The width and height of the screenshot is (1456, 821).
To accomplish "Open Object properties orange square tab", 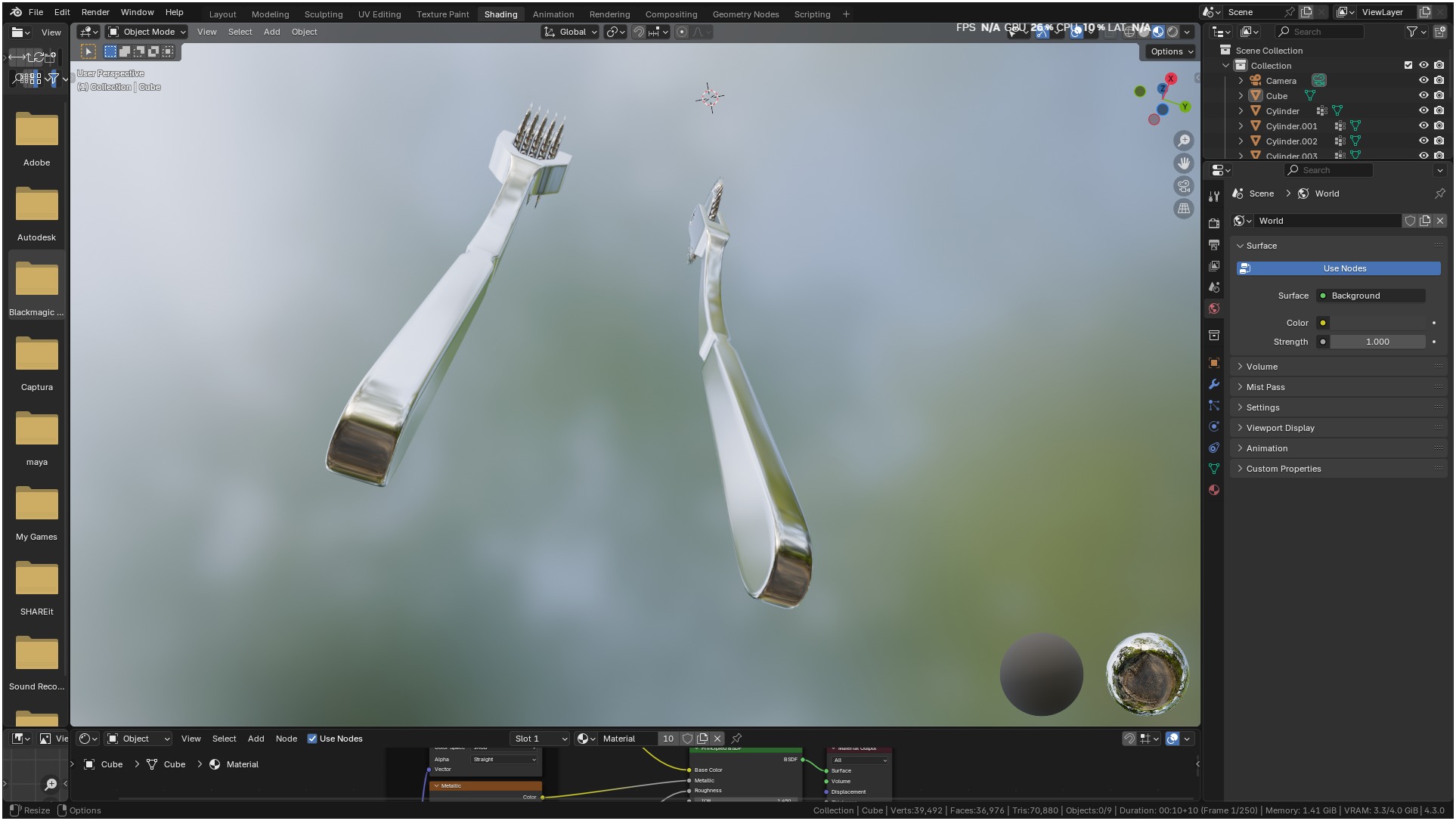I will tap(1214, 363).
